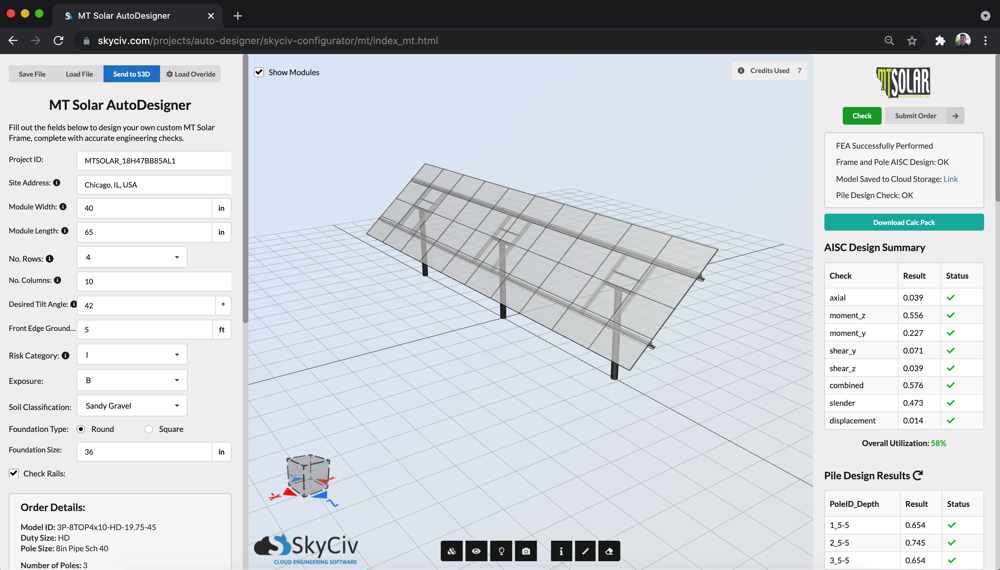Click the Project ID input field
The image size is (1000, 570).
154,161
